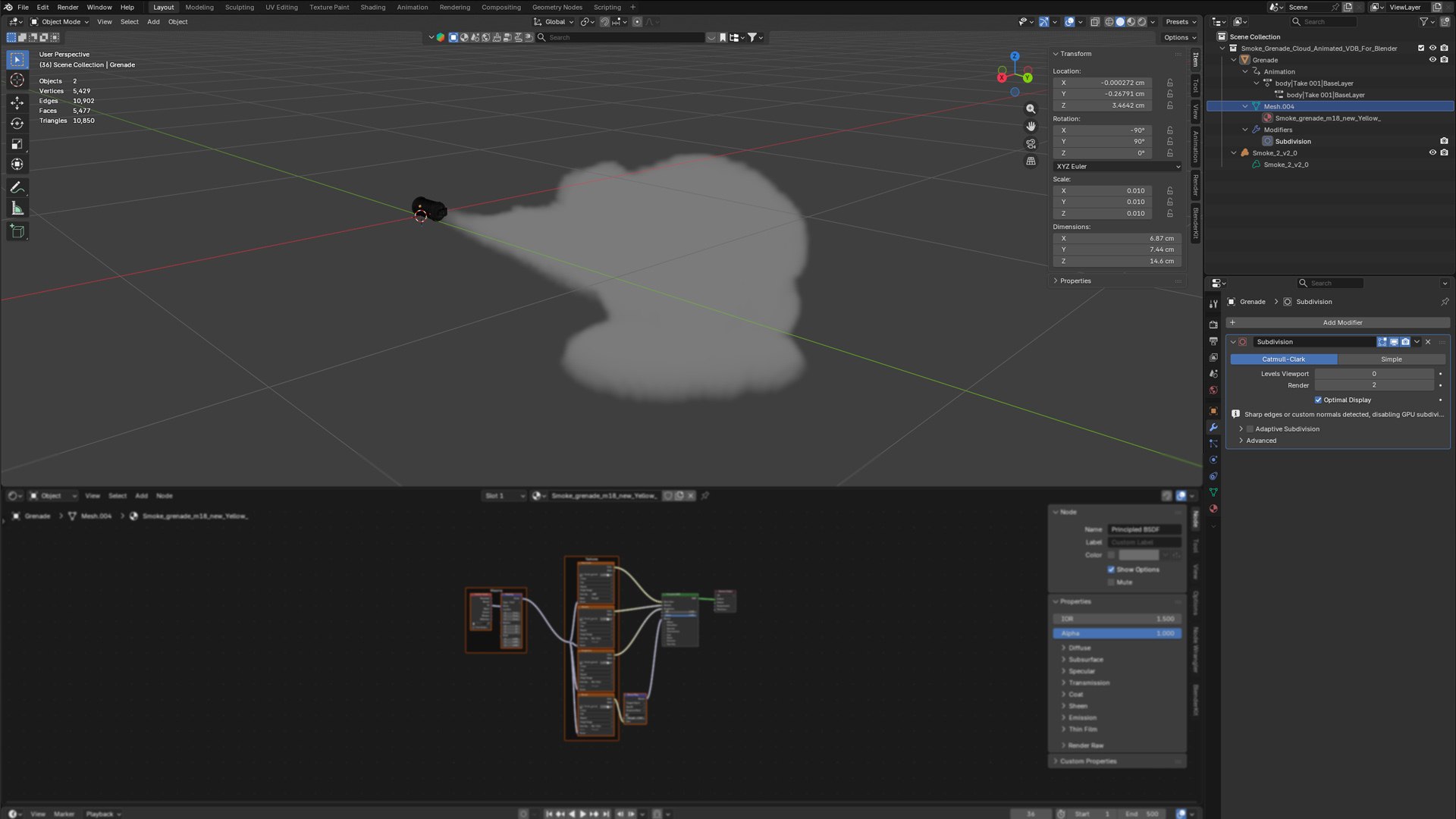The image size is (1456, 819).
Task: Select Simple subdivision type
Action: point(1392,359)
